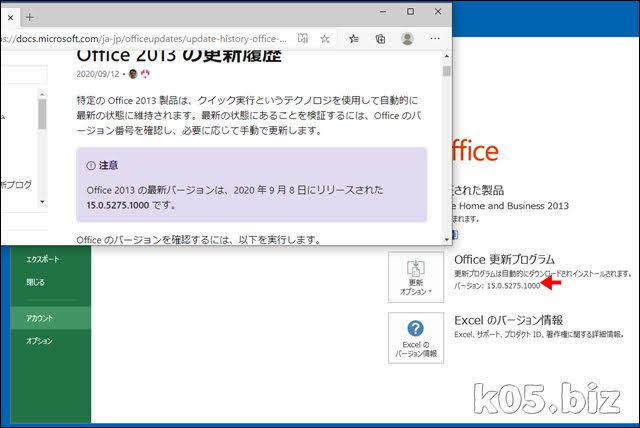
Task: Close the browser window
Action: (438, 11)
